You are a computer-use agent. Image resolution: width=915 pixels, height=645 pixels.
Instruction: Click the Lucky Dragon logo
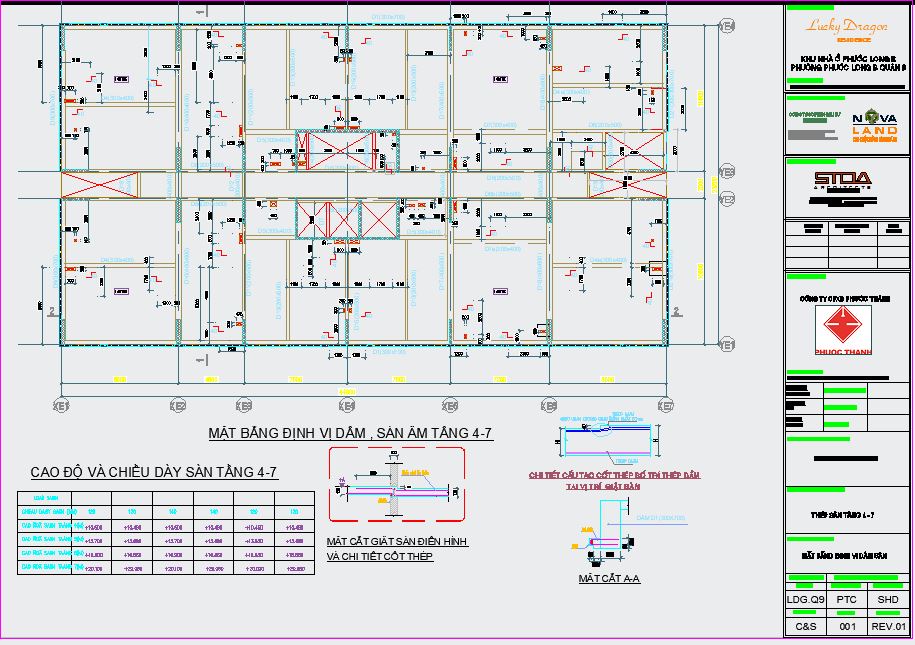[x=846, y=29]
